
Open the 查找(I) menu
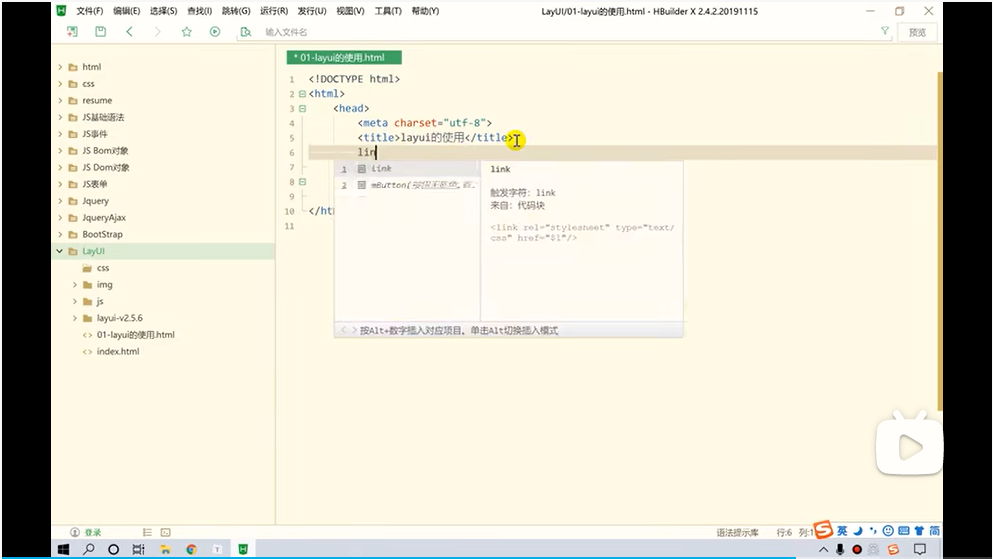(199, 11)
